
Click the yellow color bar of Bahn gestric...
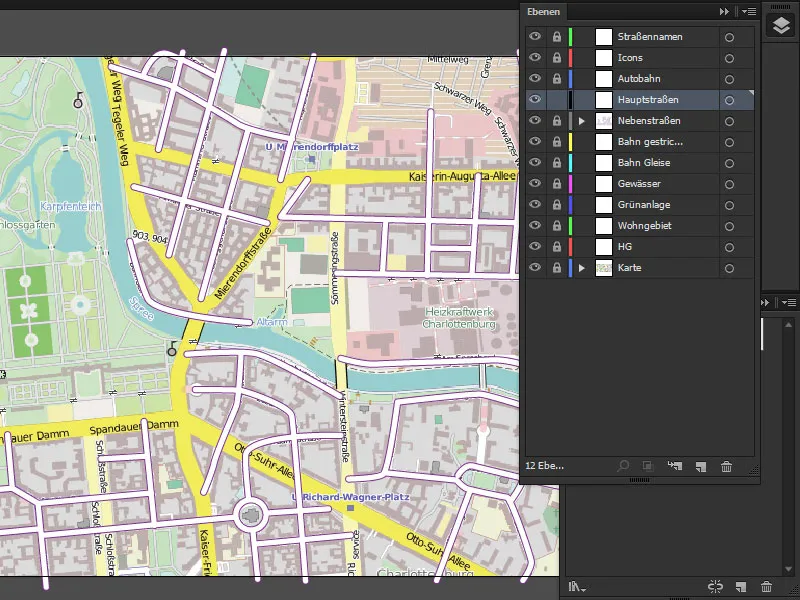pyautogui.click(x=570, y=142)
